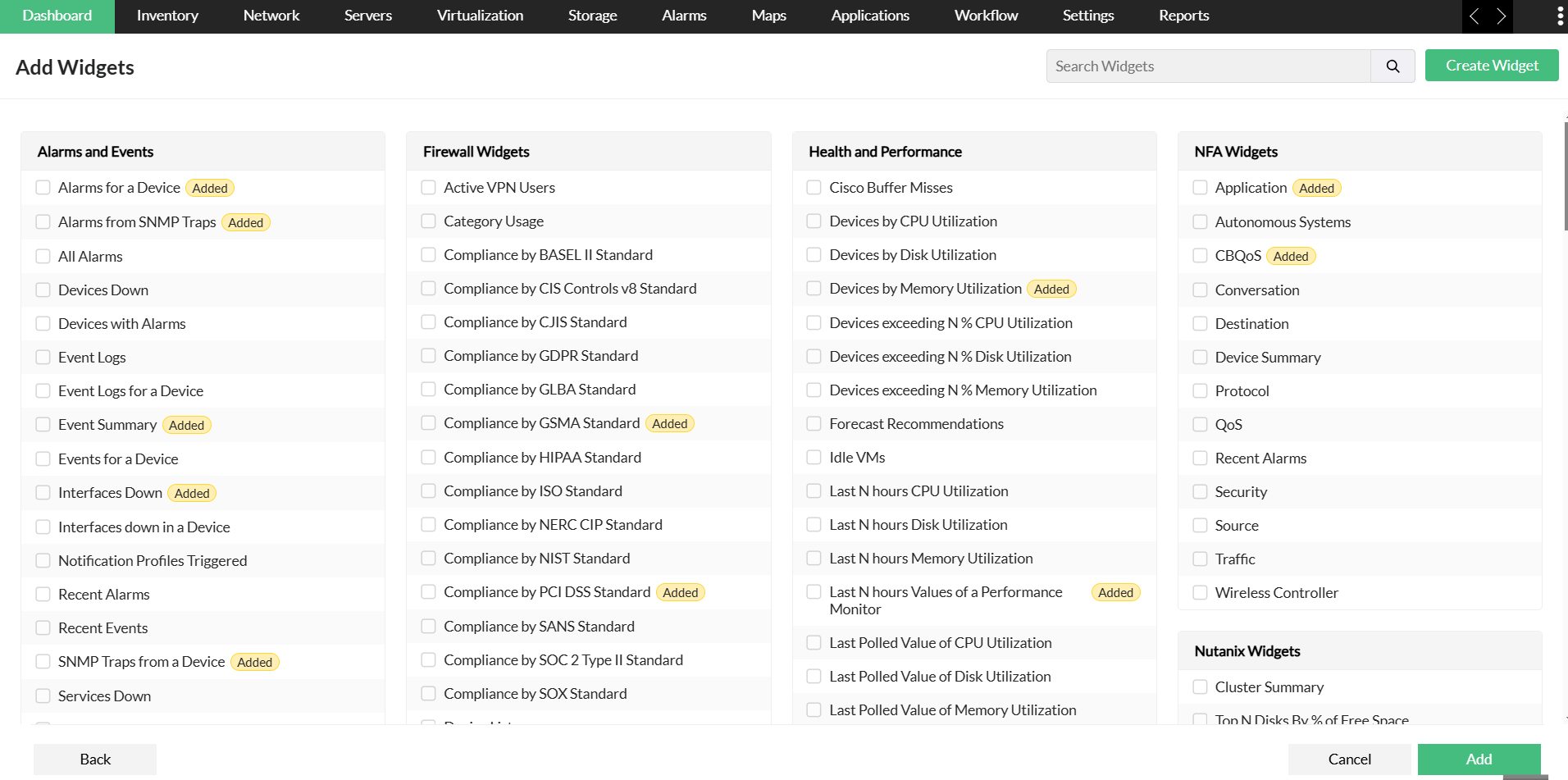Screen dimensions: 1568x780
Task: Enable the Cisco Buffer Misses widget
Action: click(814, 188)
